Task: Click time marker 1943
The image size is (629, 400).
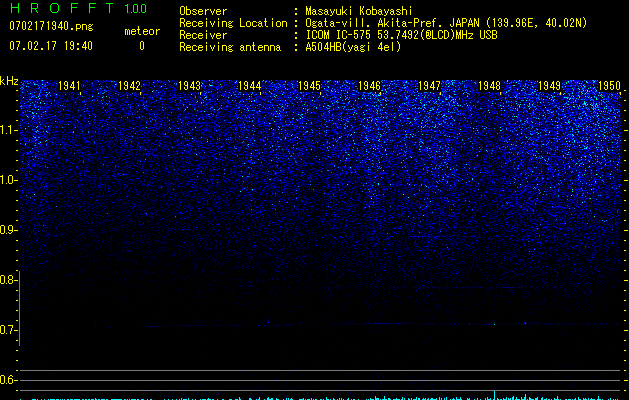Action: tap(189, 86)
